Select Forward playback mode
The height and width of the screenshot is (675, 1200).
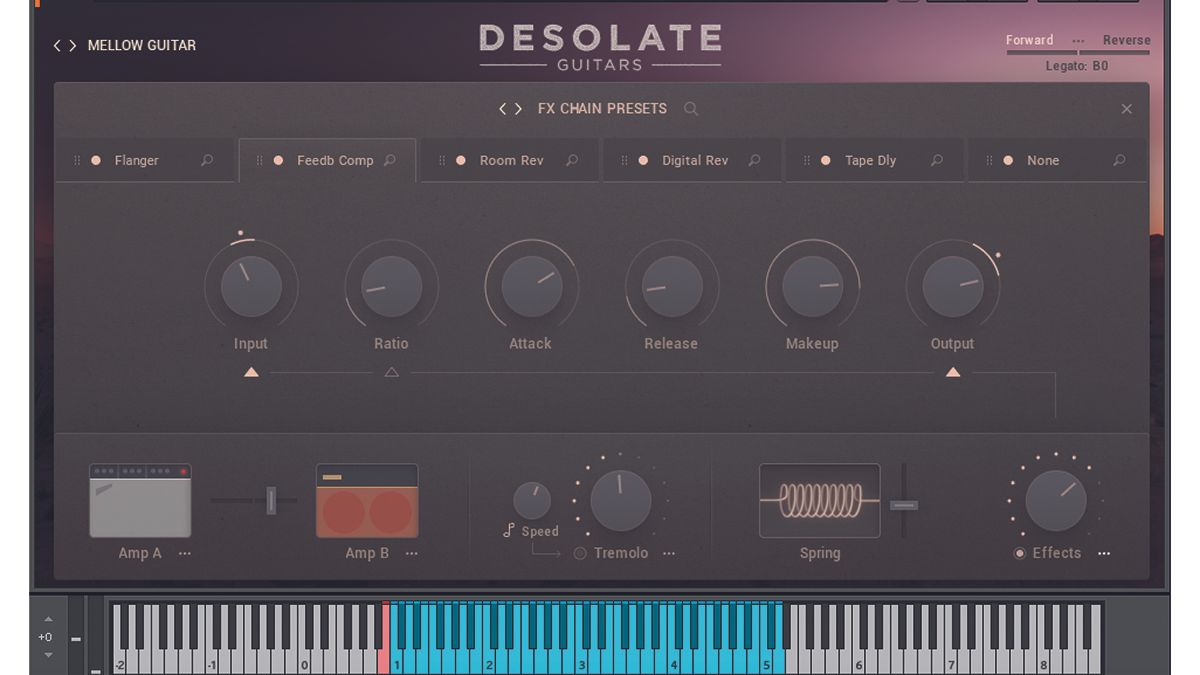click(x=1029, y=40)
